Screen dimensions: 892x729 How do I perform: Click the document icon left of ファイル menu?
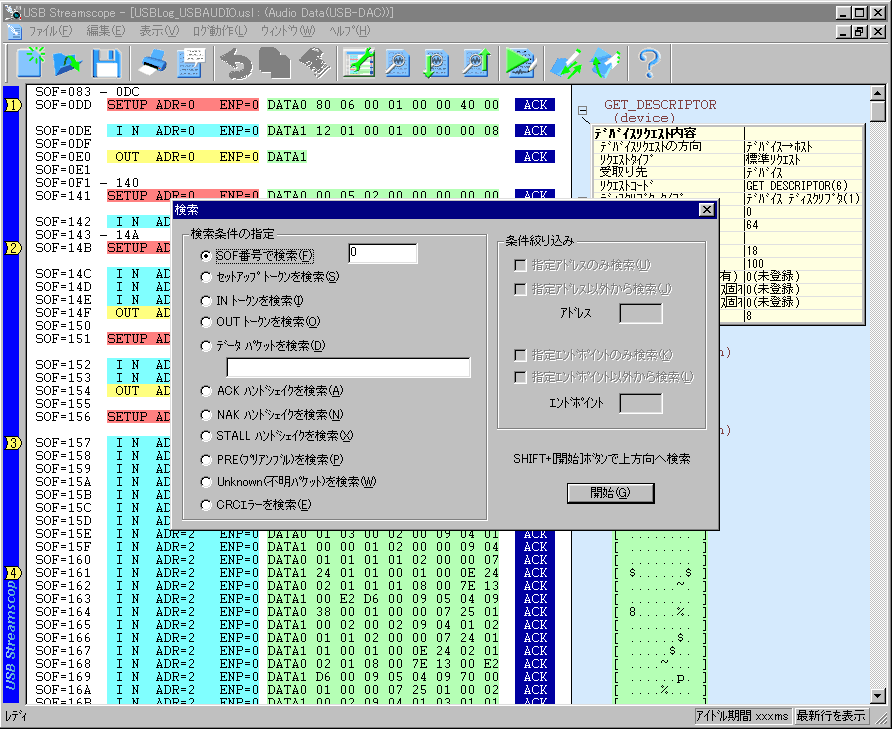pyautogui.click(x=14, y=31)
